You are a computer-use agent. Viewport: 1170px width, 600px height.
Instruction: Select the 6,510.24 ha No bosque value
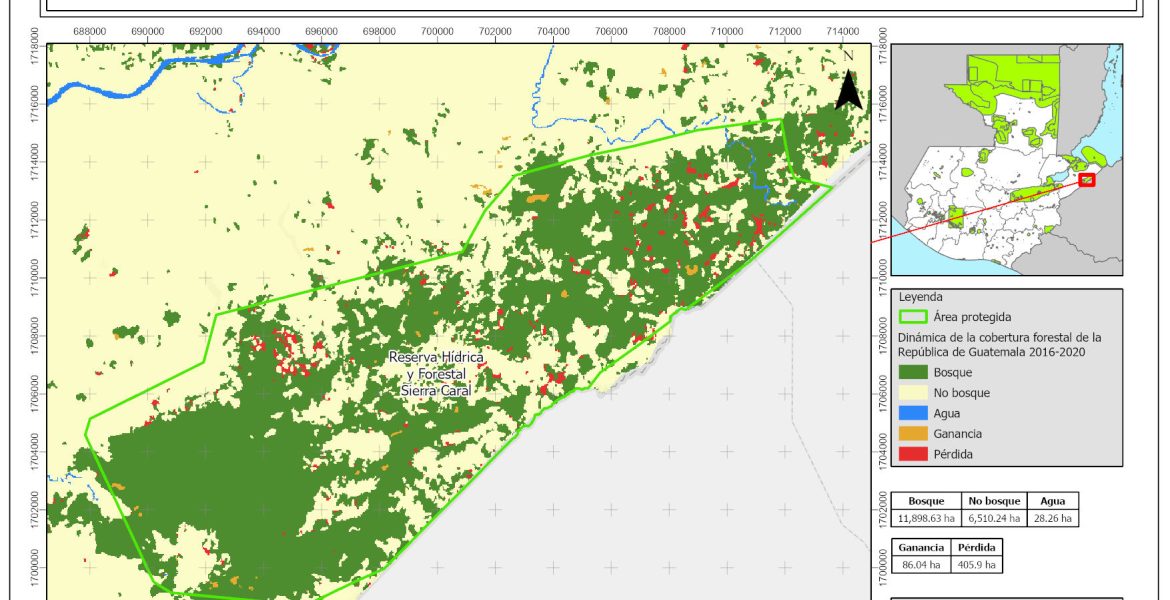coord(994,518)
